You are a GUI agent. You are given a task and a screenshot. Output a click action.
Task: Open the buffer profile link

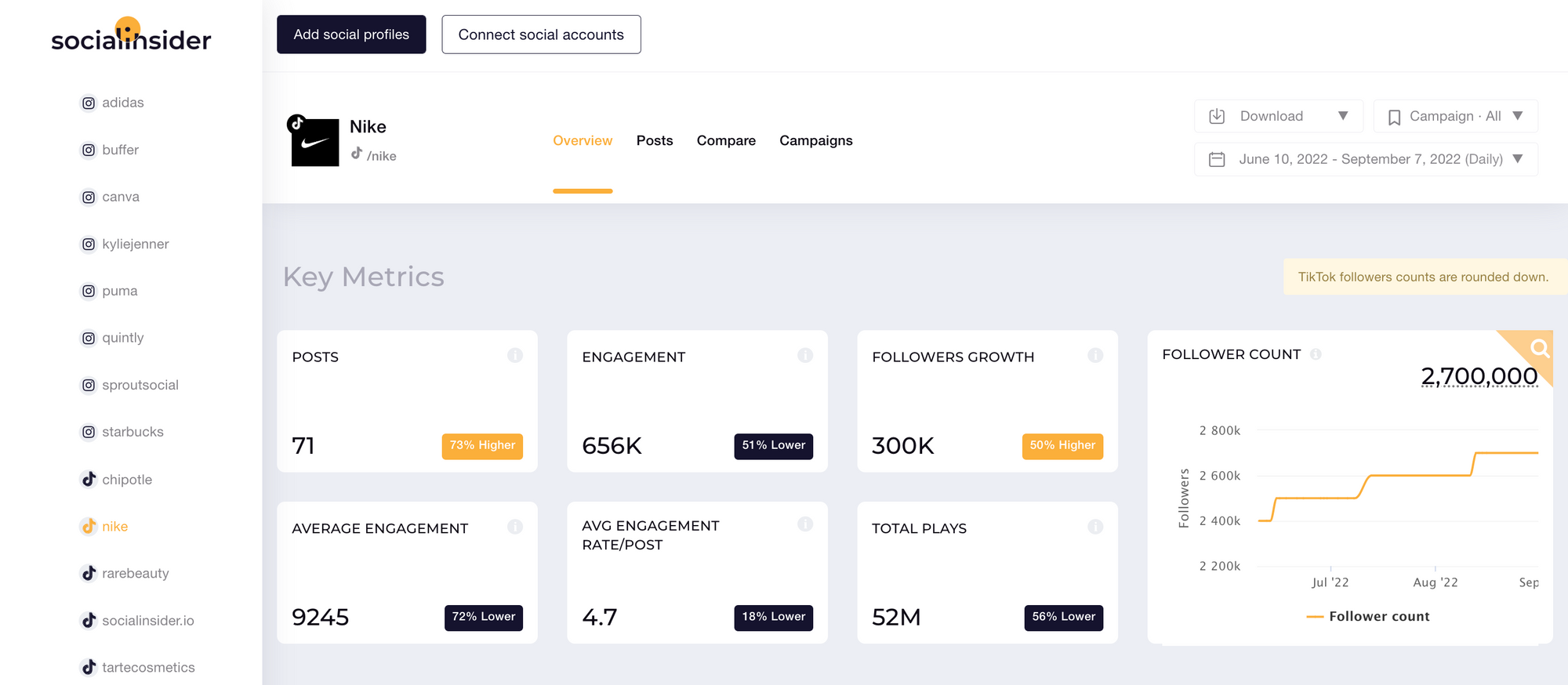click(120, 150)
